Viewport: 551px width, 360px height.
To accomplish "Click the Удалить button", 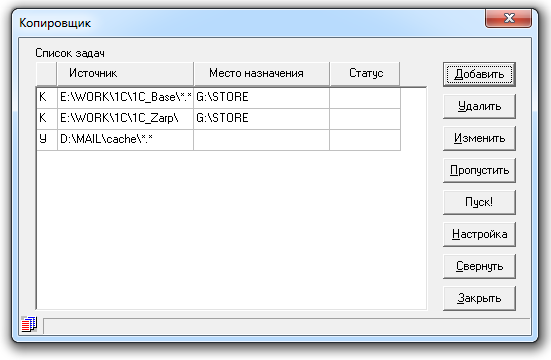I will coord(479,106).
